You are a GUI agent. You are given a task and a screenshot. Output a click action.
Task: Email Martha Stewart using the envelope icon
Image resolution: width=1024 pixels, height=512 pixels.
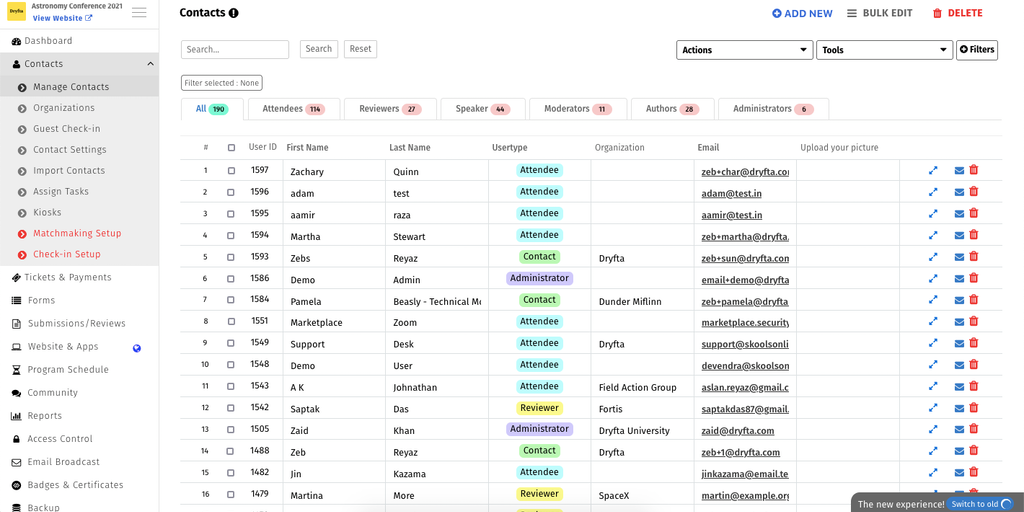959,236
